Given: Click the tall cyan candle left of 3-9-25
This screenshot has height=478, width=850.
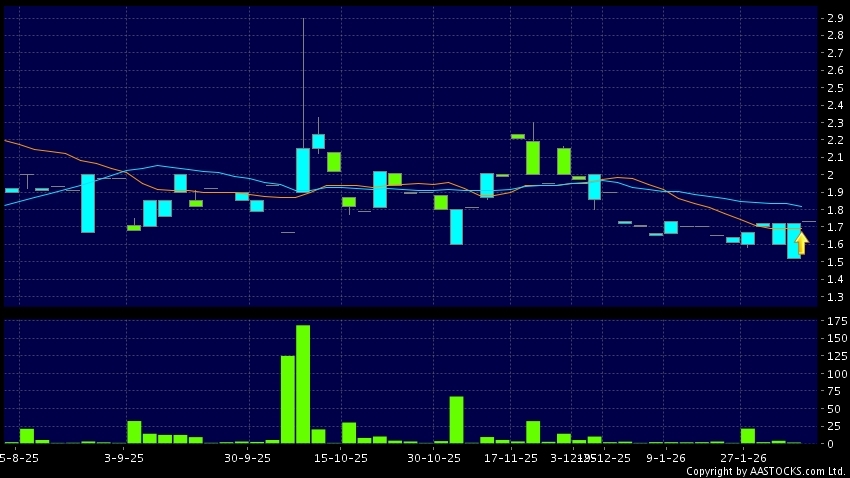Looking at the screenshot, I should 88,203.
